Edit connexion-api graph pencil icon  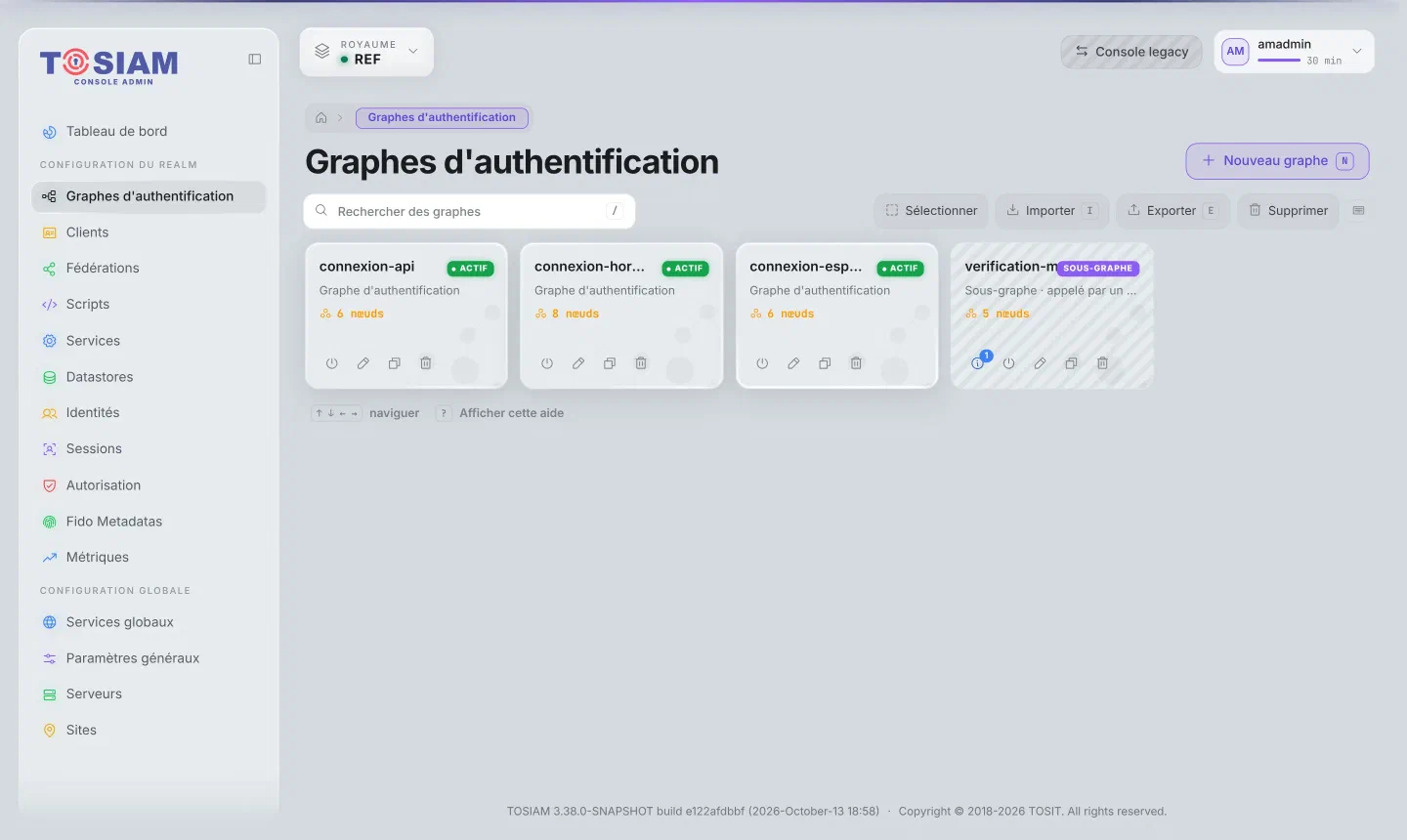[x=362, y=363]
